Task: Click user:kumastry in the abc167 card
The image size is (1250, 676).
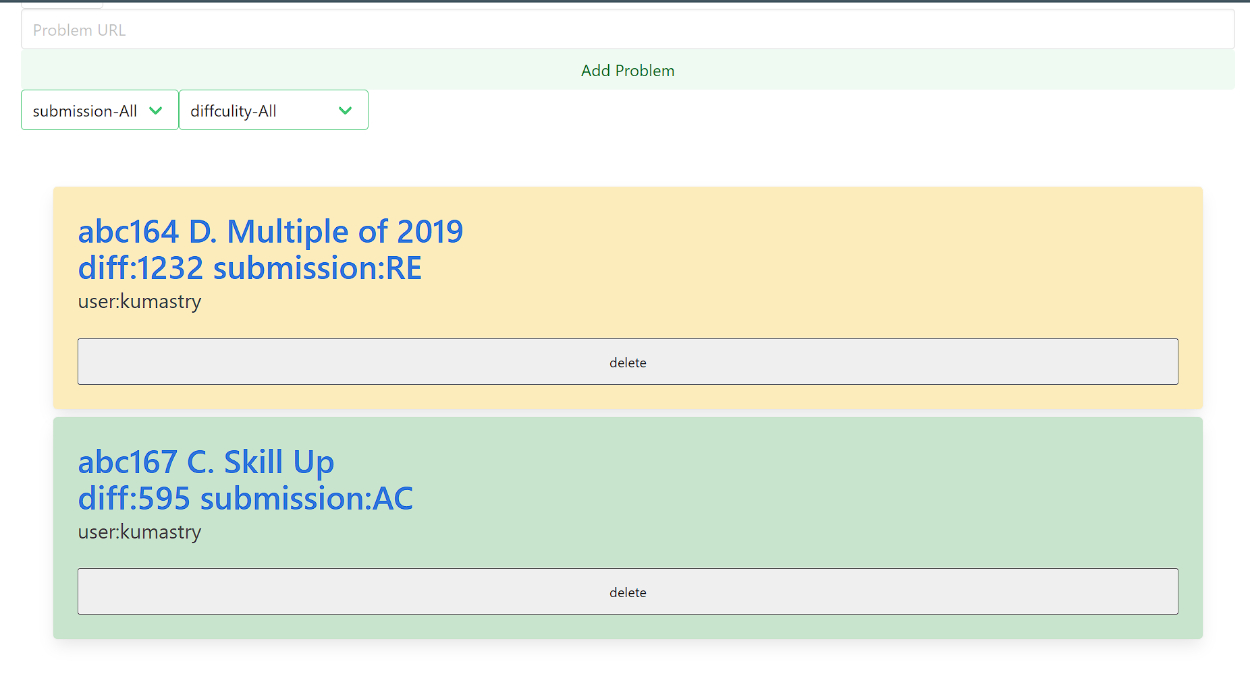Action: coord(140,532)
